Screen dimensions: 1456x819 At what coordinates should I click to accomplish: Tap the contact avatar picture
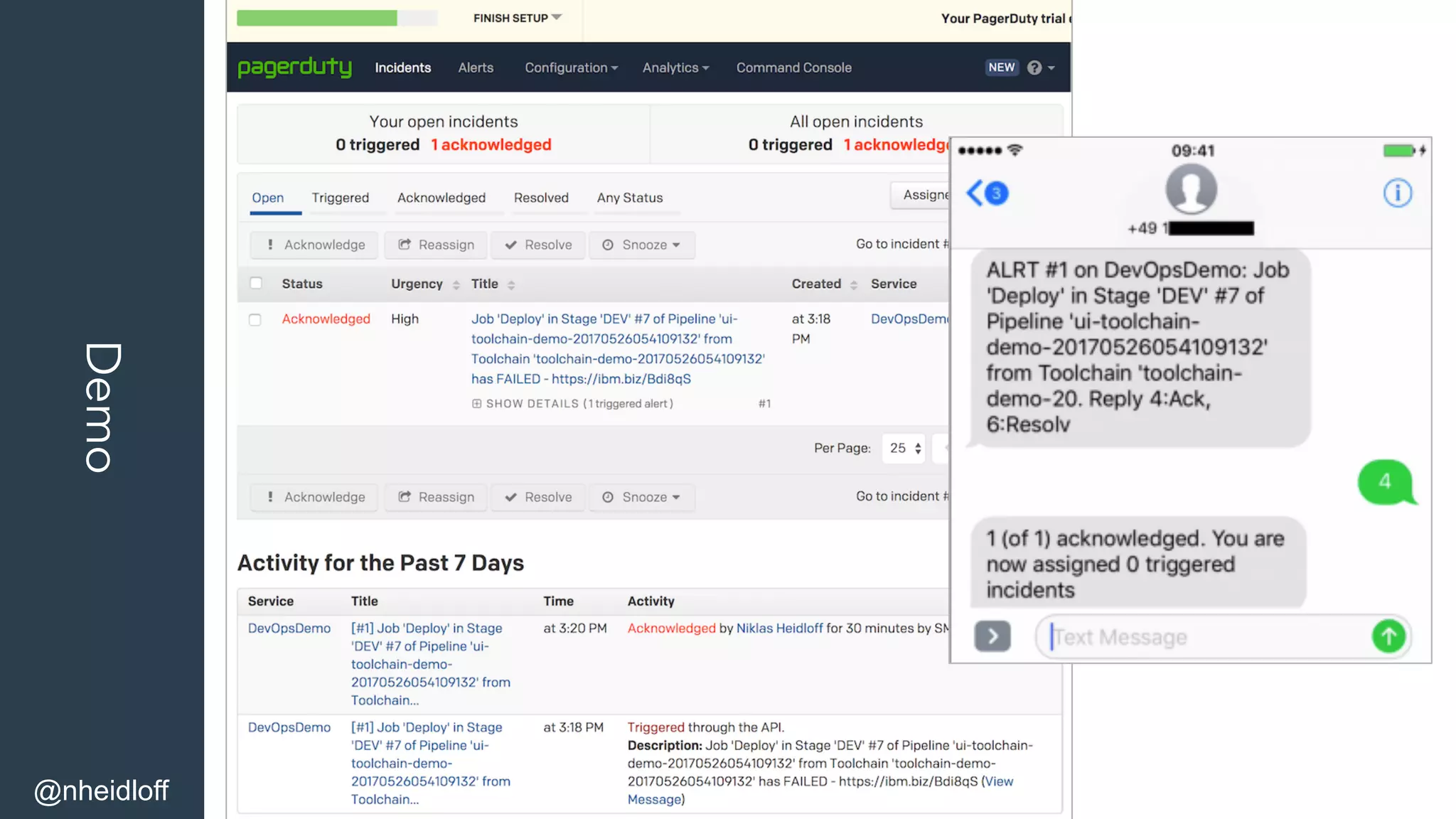pyautogui.click(x=1191, y=189)
